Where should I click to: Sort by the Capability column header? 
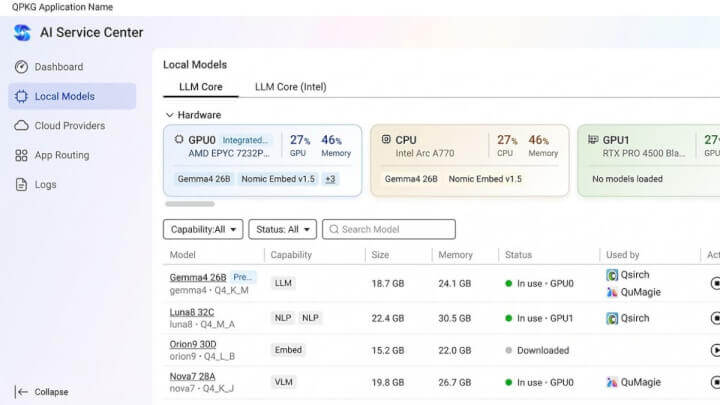[291, 255]
